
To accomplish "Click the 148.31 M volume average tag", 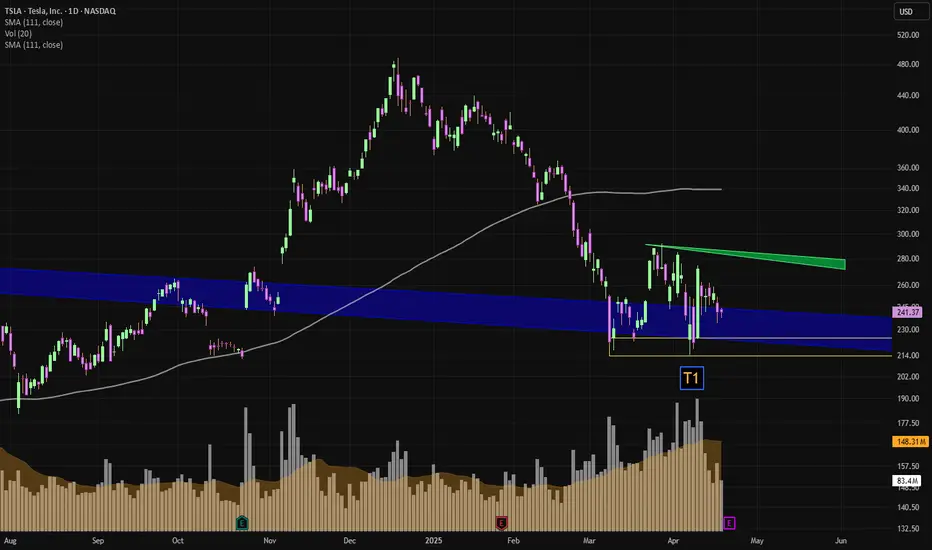I will [910, 442].
